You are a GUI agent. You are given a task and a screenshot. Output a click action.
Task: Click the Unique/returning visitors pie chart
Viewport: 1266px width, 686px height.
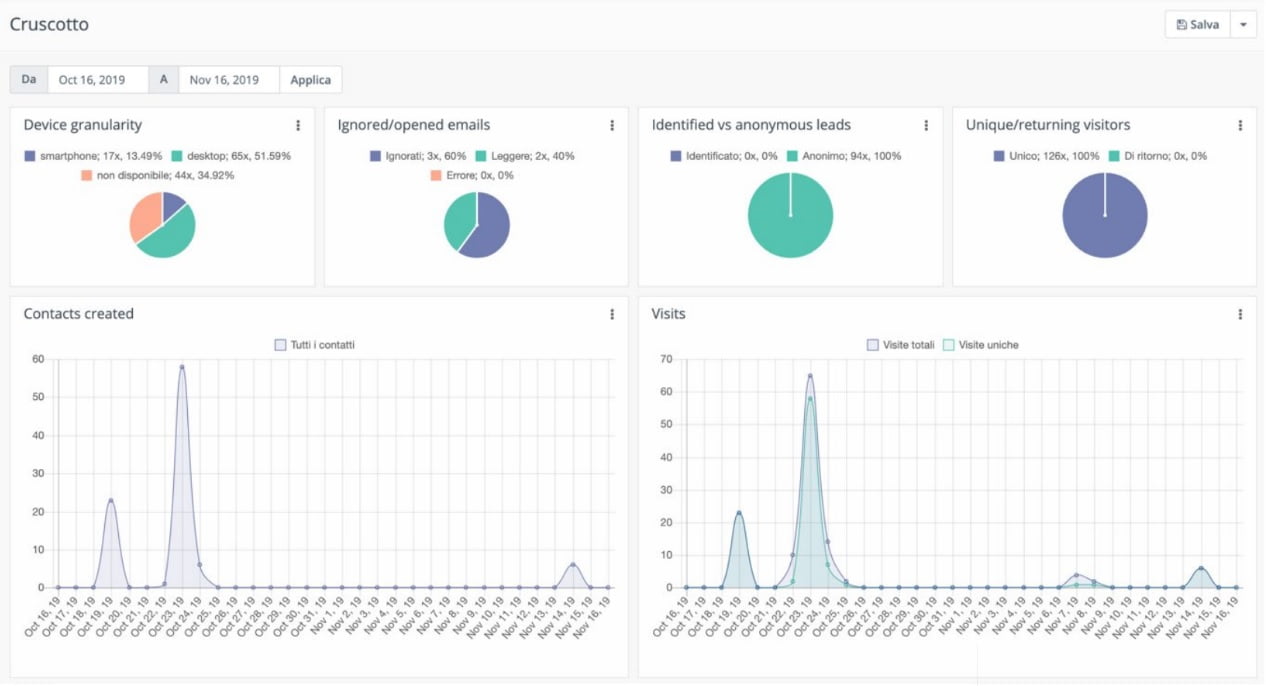point(1104,215)
